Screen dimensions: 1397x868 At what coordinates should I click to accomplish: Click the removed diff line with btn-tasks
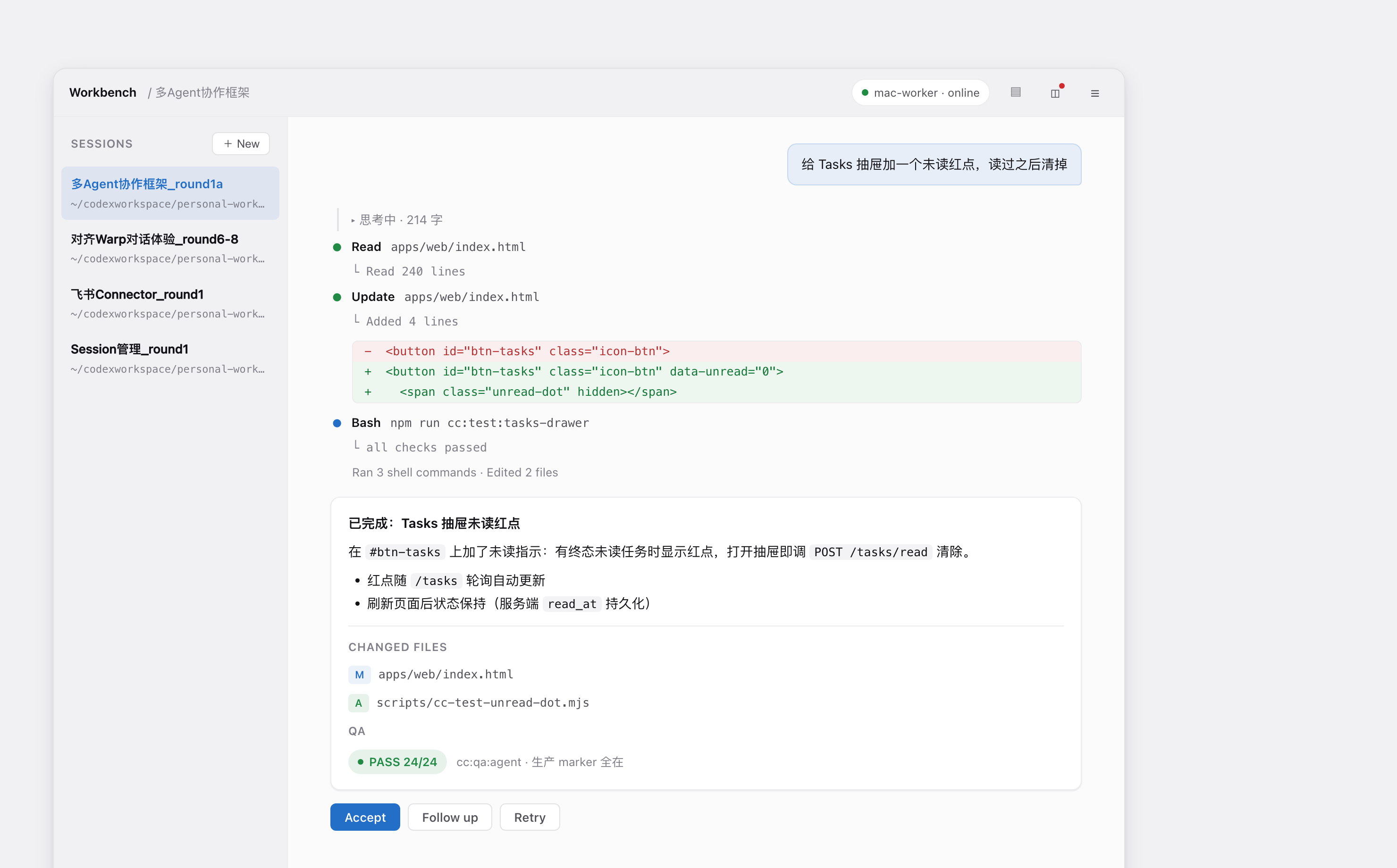716,351
